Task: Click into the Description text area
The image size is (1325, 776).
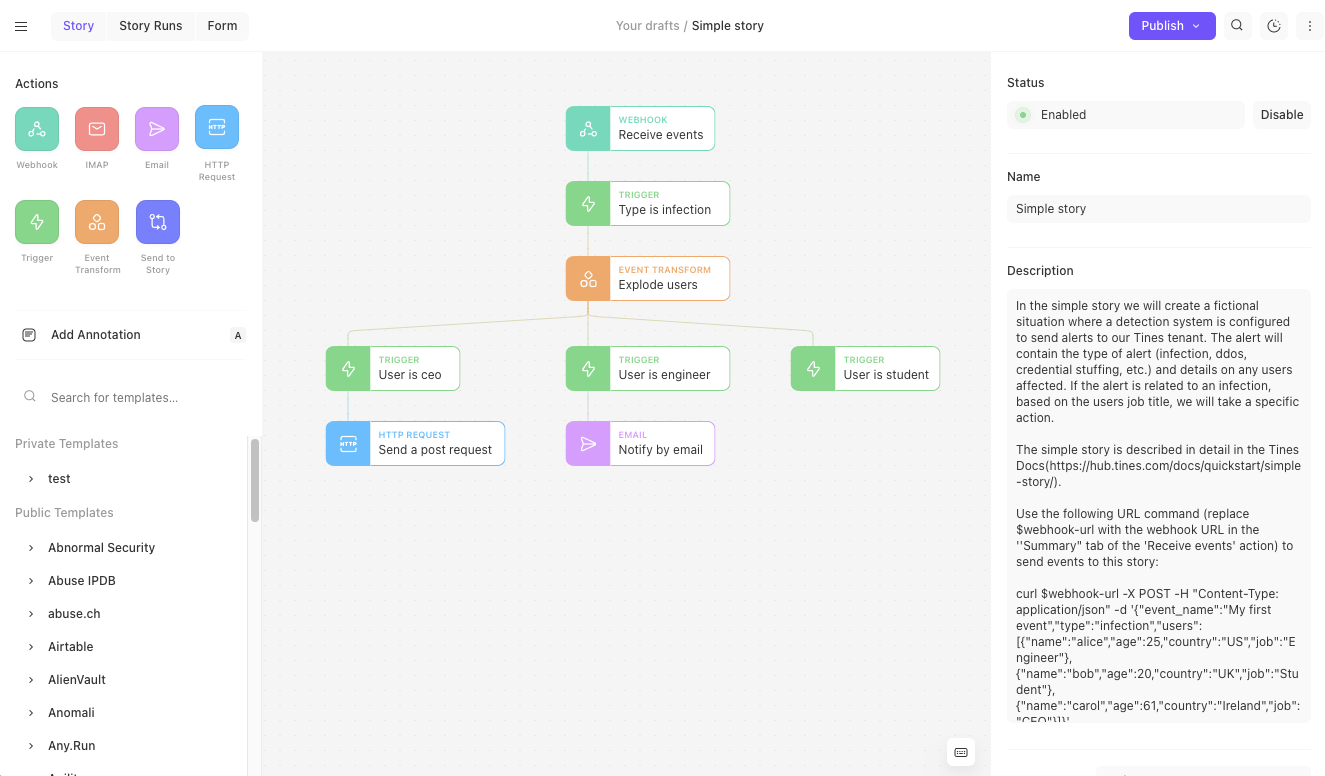Action: (1159, 506)
